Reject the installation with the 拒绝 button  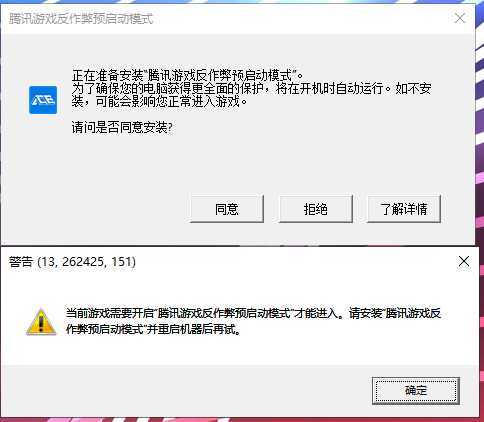(x=316, y=209)
